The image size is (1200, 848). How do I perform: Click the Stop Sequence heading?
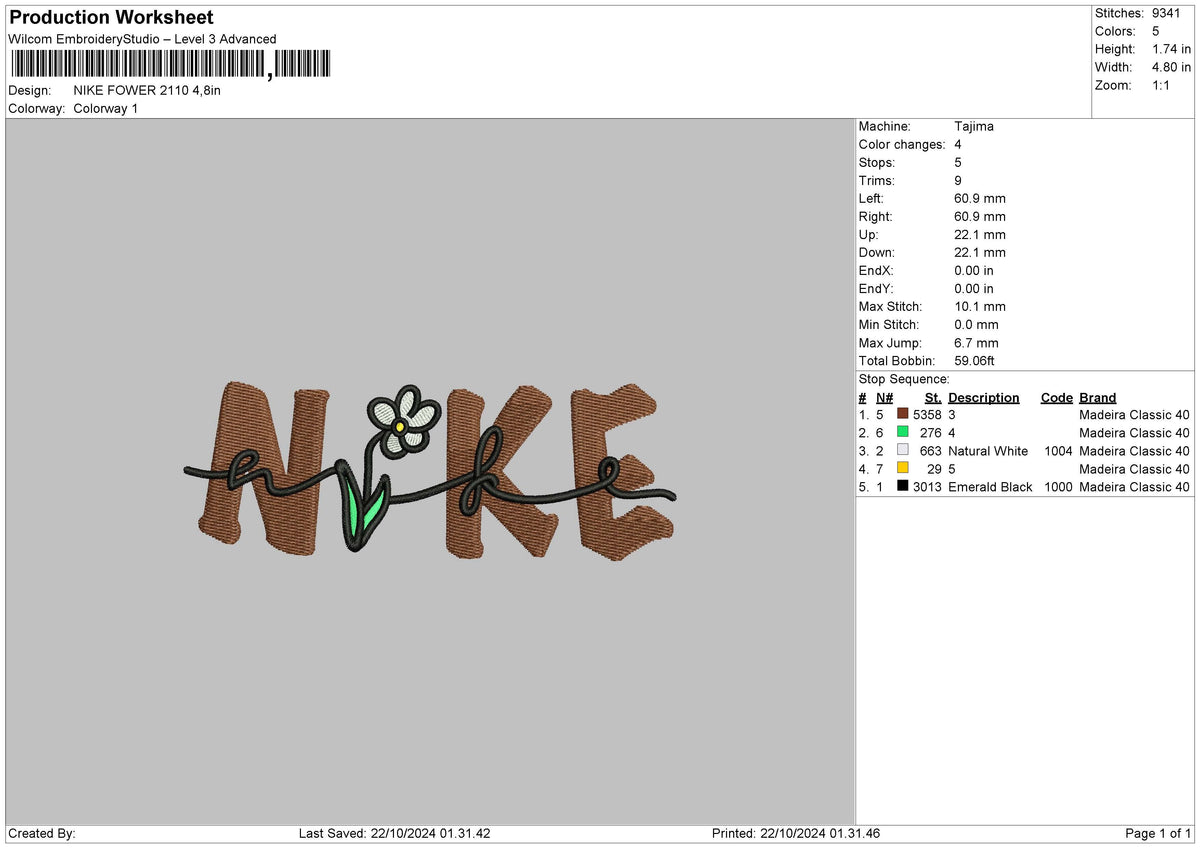point(904,379)
